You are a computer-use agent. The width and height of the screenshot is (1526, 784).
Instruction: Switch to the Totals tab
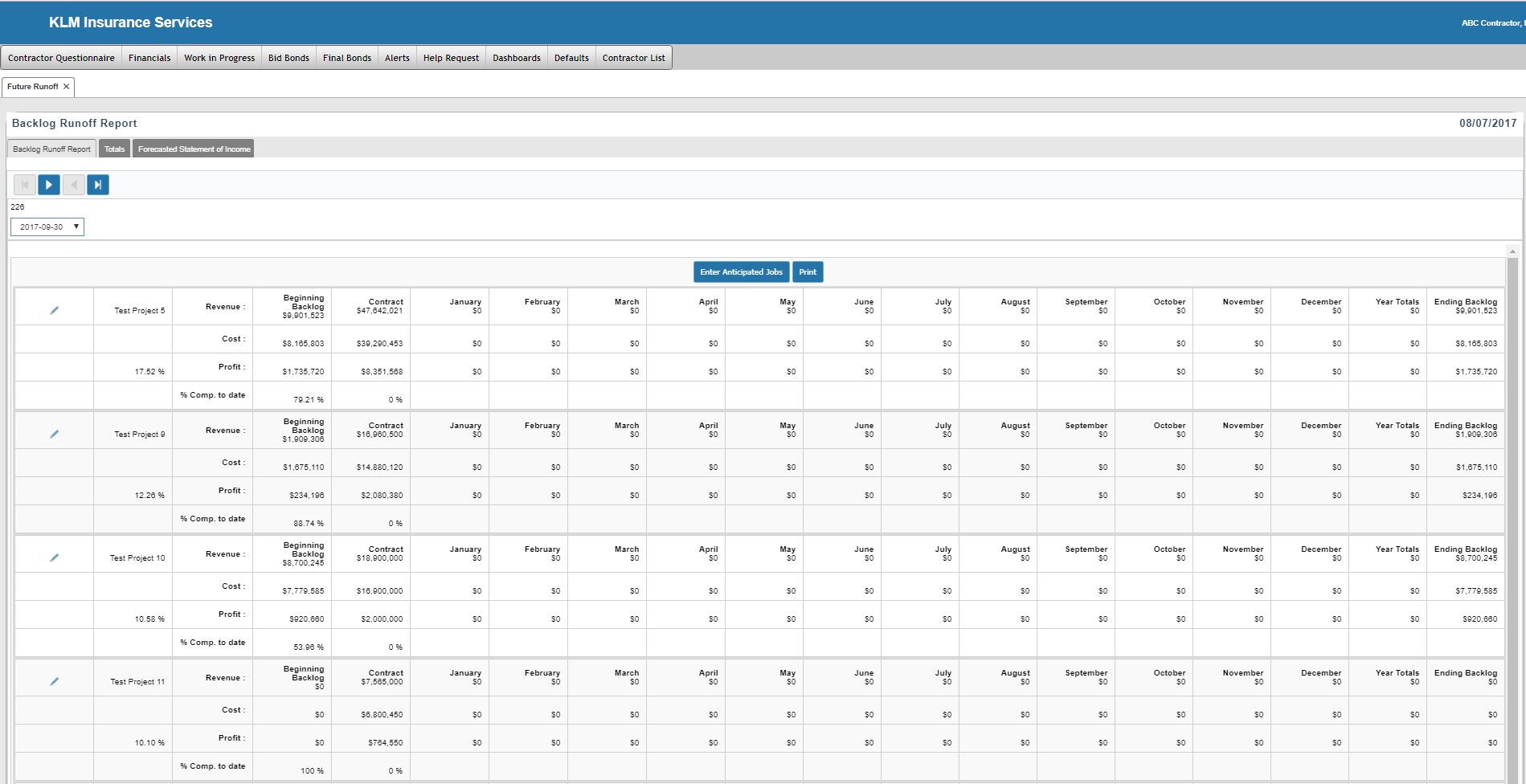pos(114,149)
